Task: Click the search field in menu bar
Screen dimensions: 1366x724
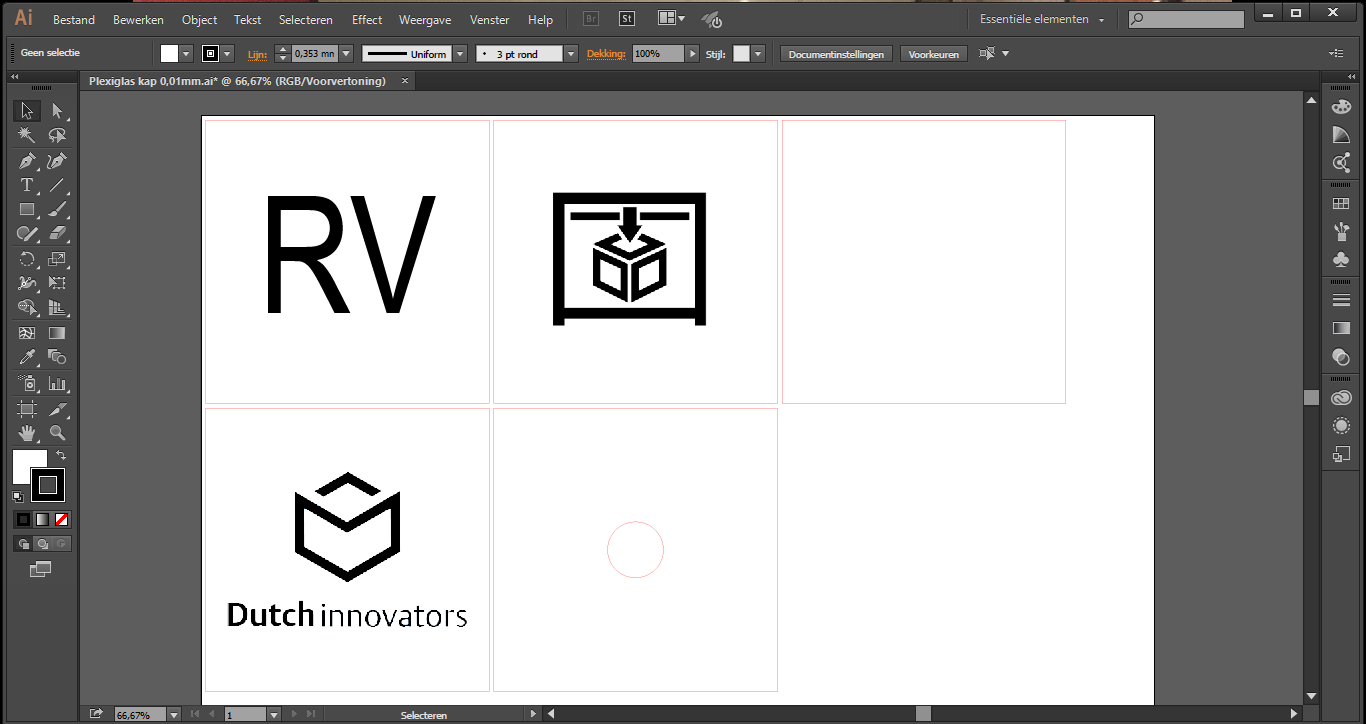Action: (x=1186, y=19)
